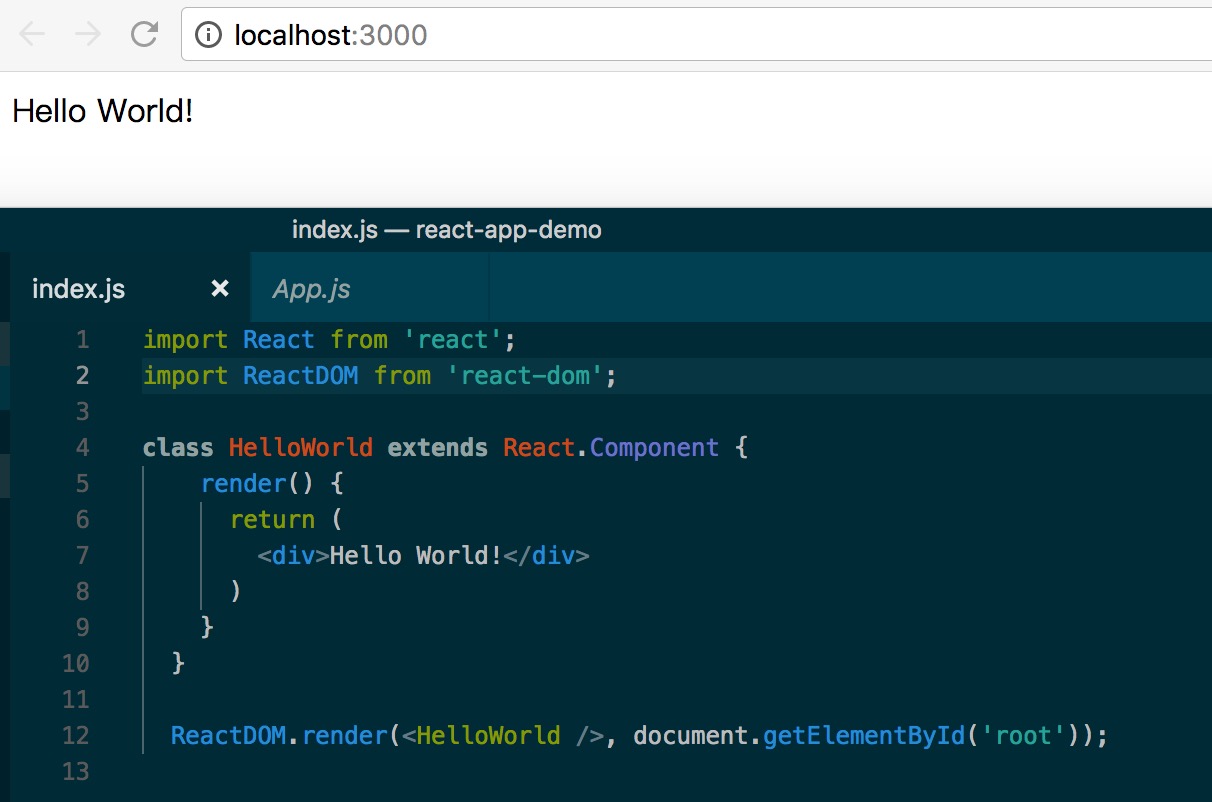Switch to the App.js tab
Viewport: 1212px width, 802px height.
tap(312, 289)
